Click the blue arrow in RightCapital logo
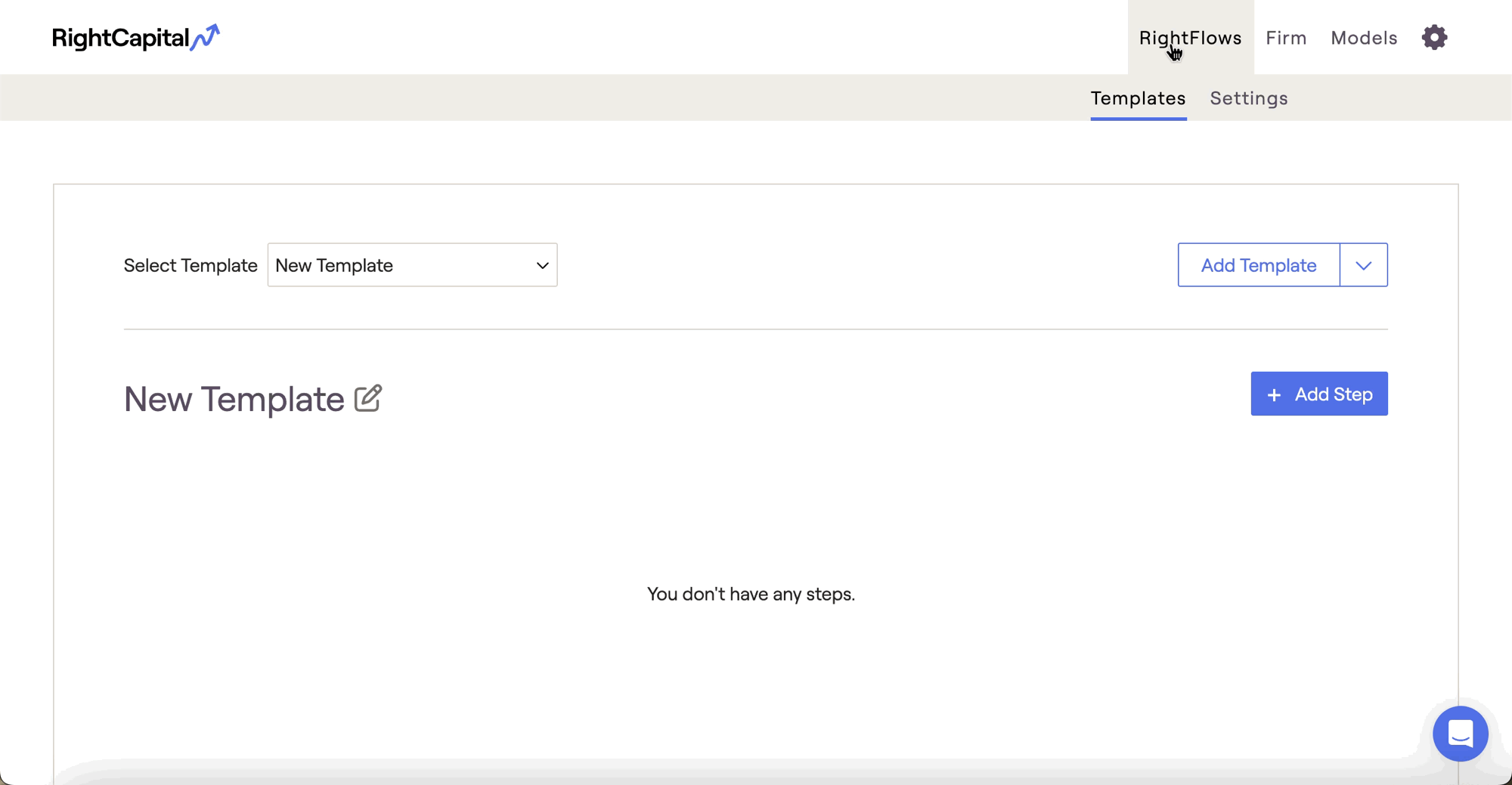Image resolution: width=1512 pixels, height=785 pixels. point(206,37)
